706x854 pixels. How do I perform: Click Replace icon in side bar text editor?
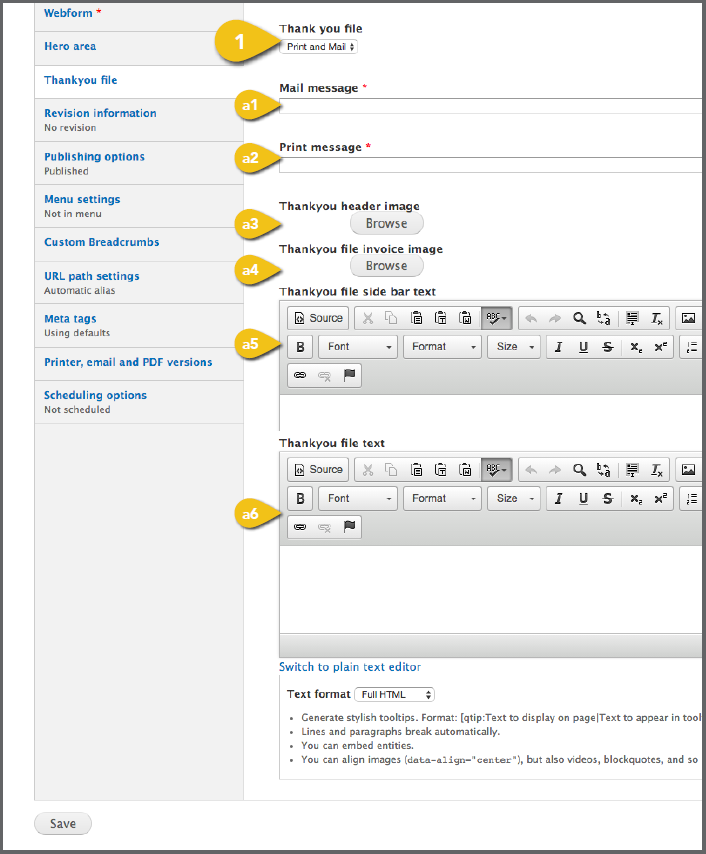(x=604, y=318)
